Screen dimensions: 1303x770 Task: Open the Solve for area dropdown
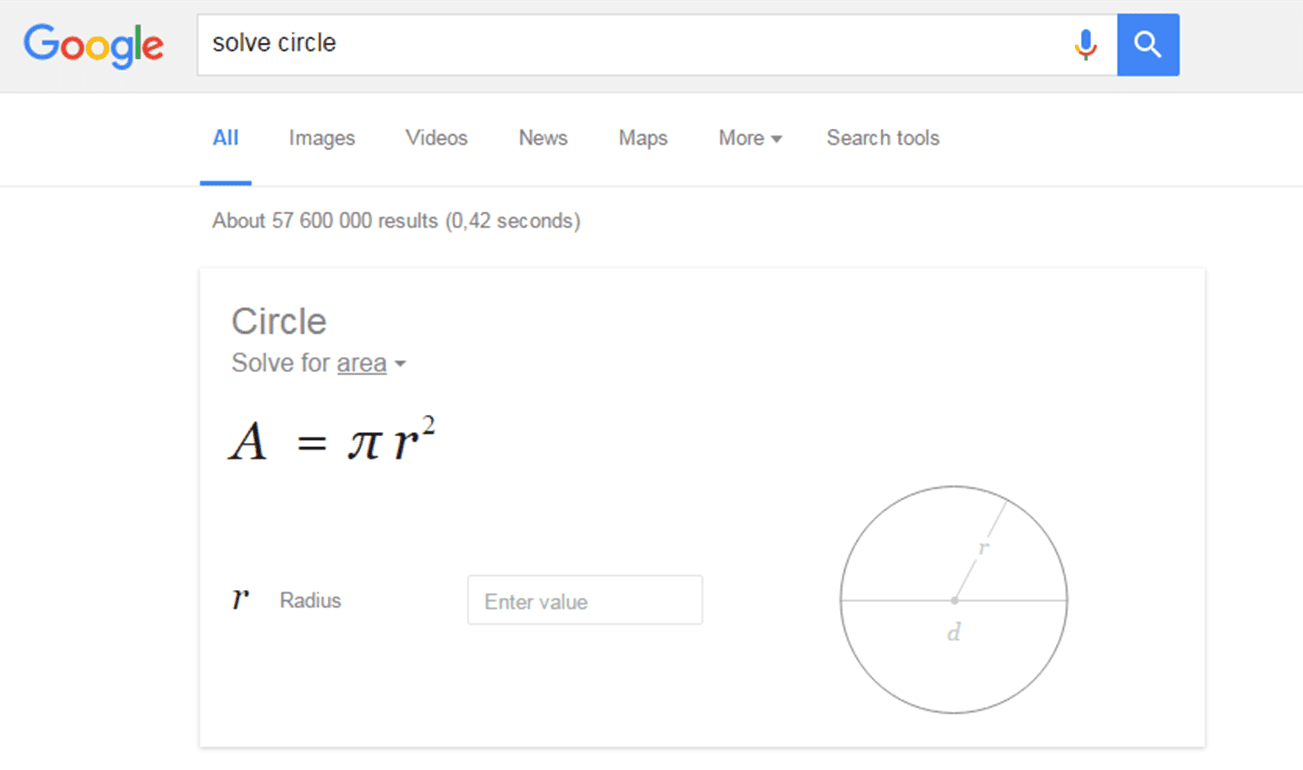pyautogui.click(x=361, y=363)
